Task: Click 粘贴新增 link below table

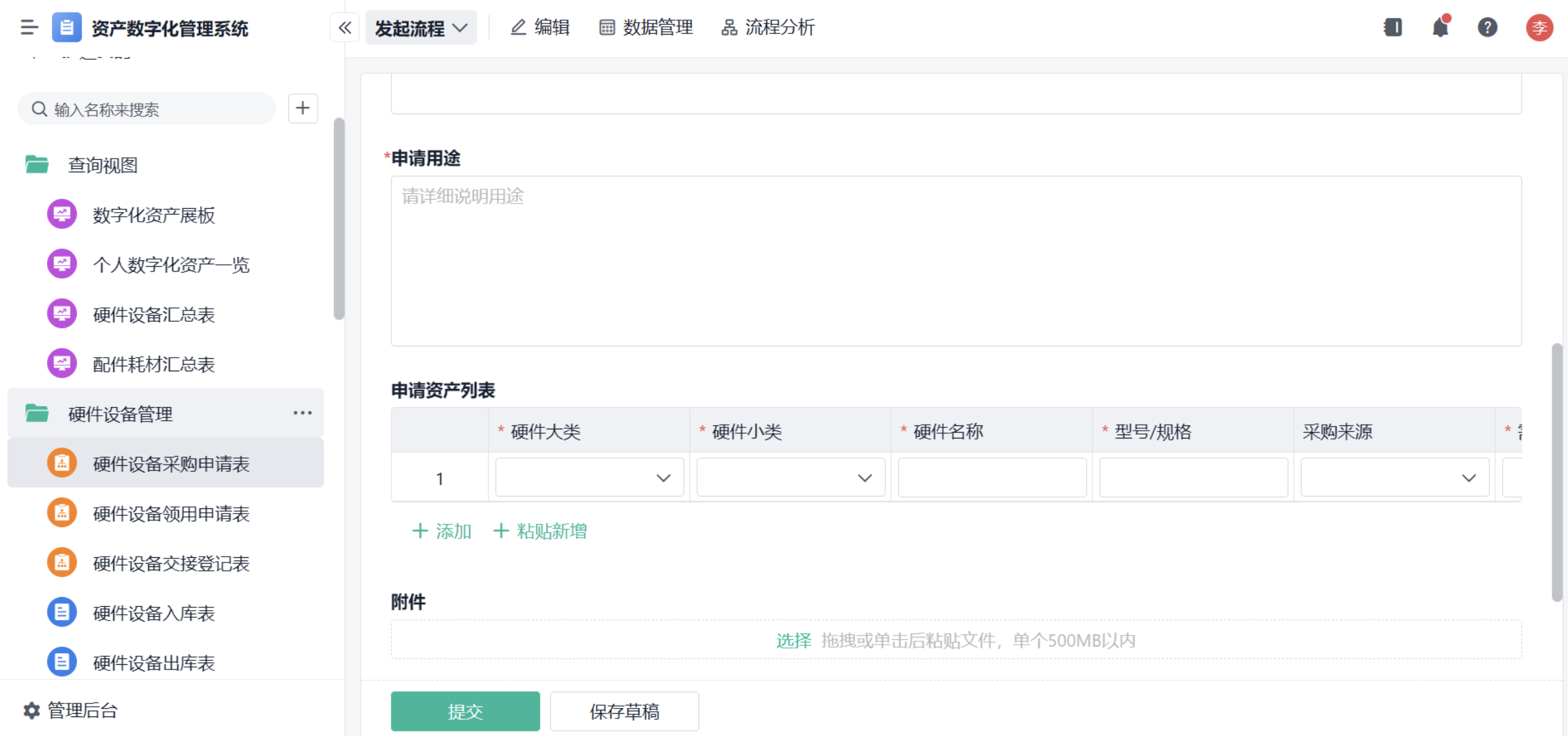Action: tap(540, 531)
